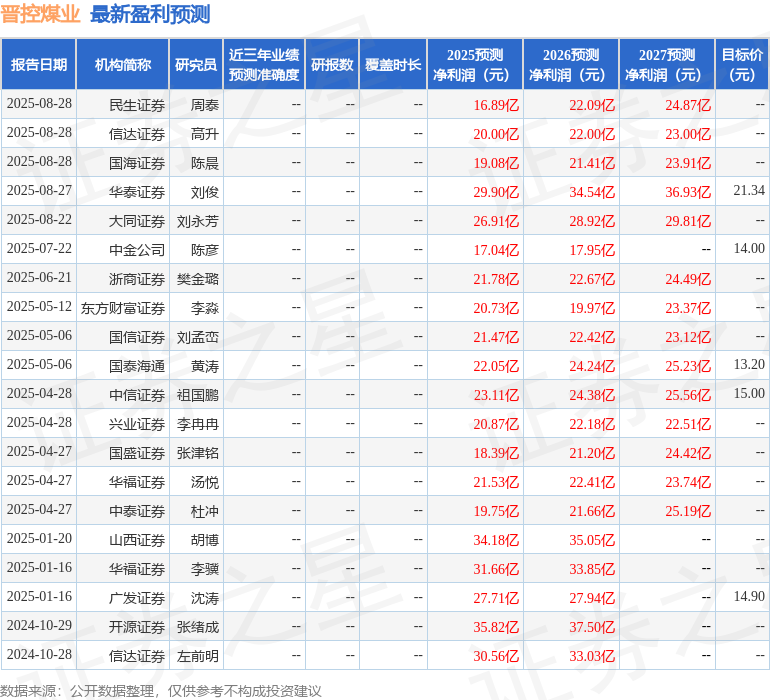
Task: Click the 最新盈利预测 heading
Action: click(x=150, y=14)
